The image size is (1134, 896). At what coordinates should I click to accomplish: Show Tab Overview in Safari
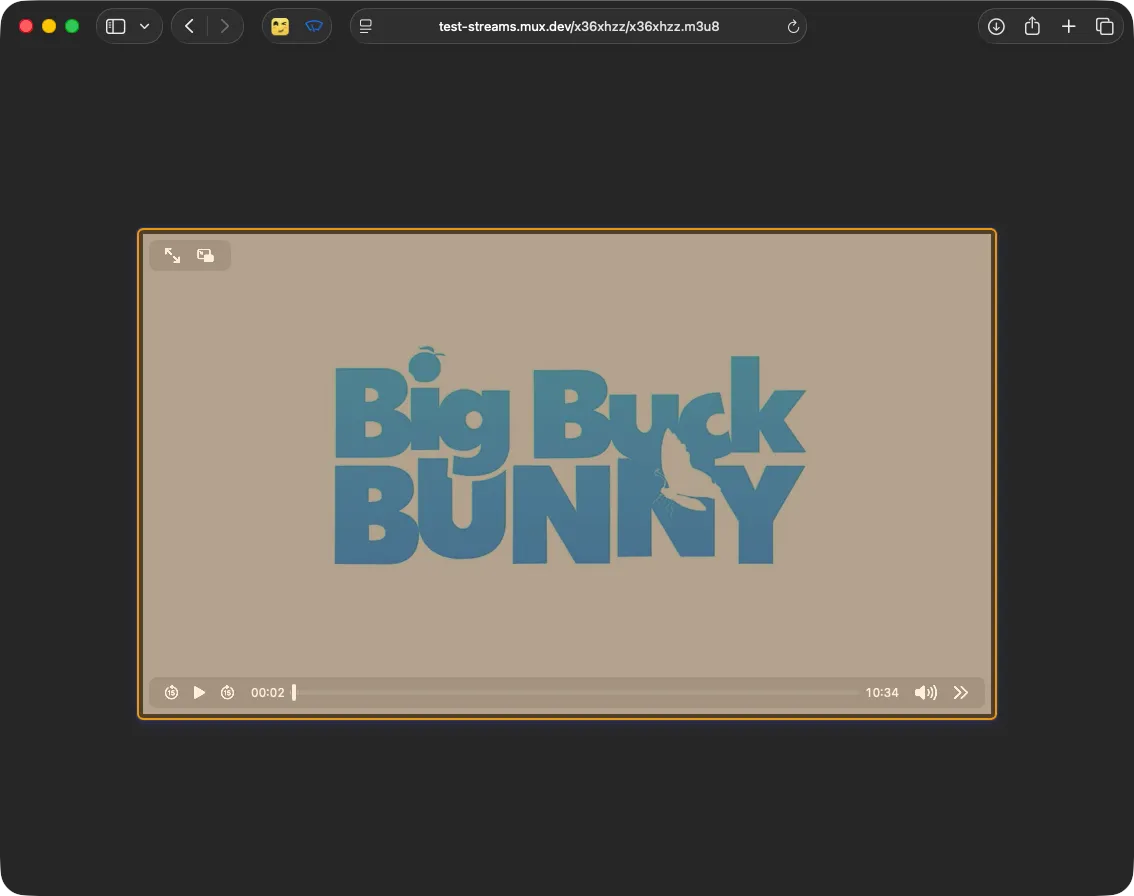pos(1105,26)
